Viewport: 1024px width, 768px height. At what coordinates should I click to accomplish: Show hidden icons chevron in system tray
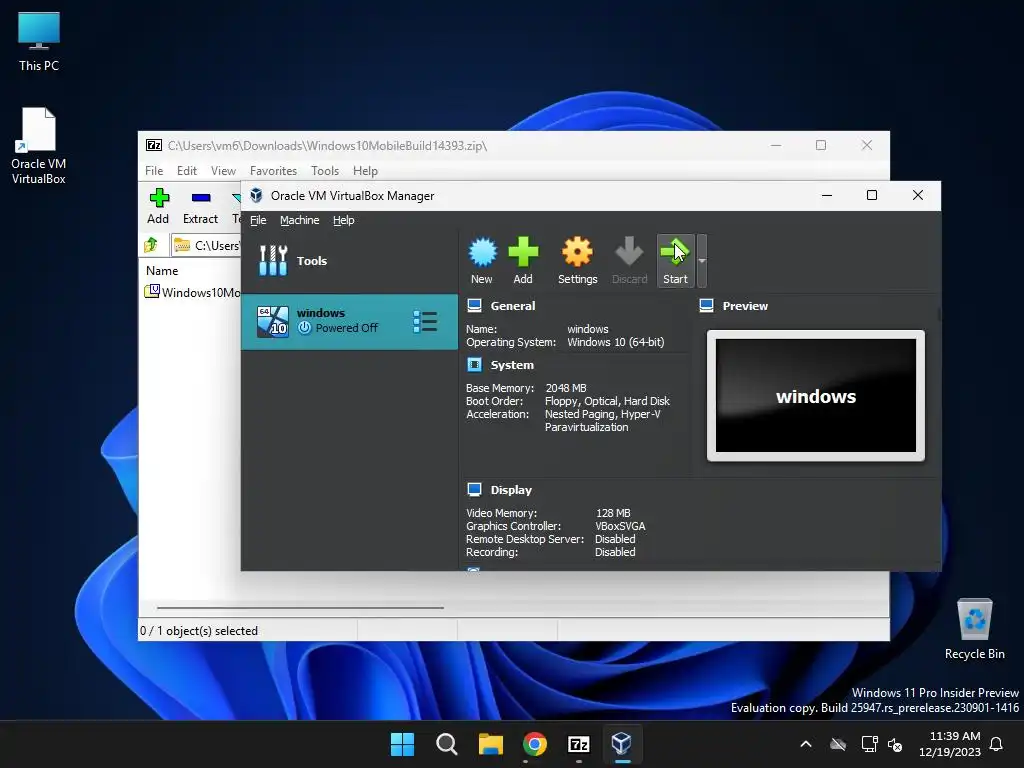tap(806, 744)
